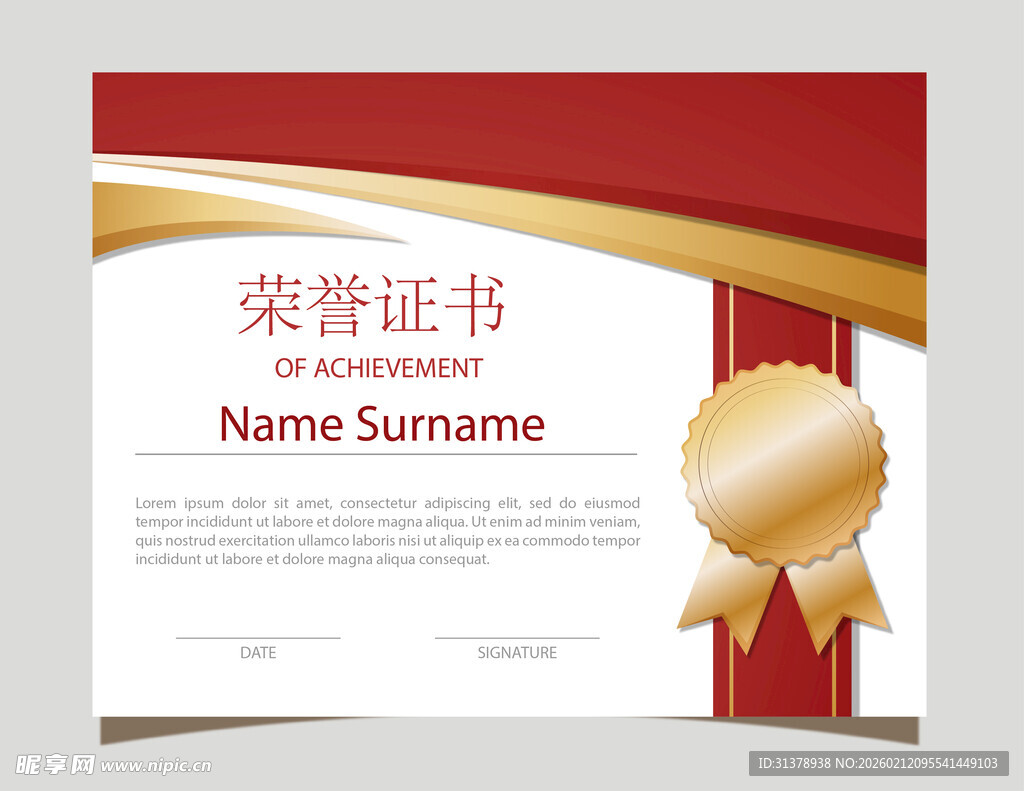1024x791 pixels.
Task: Select the small gold swoosh at left
Action: 200,215
